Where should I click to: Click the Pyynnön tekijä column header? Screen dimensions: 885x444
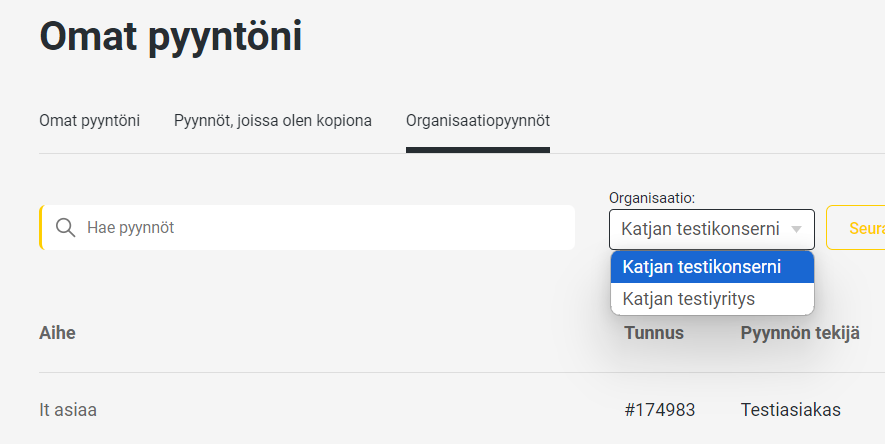coord(799,333)
